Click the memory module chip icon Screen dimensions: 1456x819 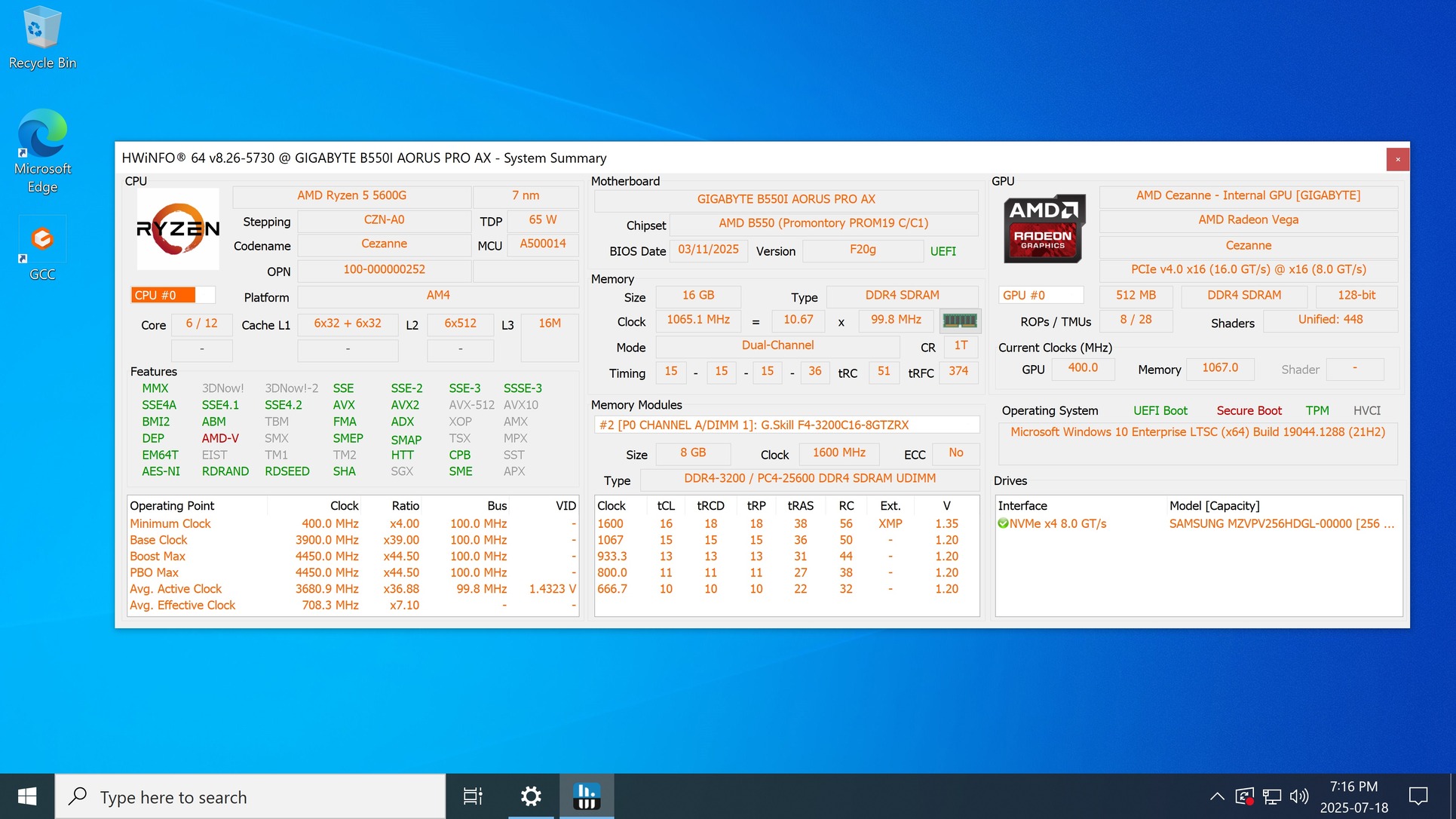pos(960,321)
